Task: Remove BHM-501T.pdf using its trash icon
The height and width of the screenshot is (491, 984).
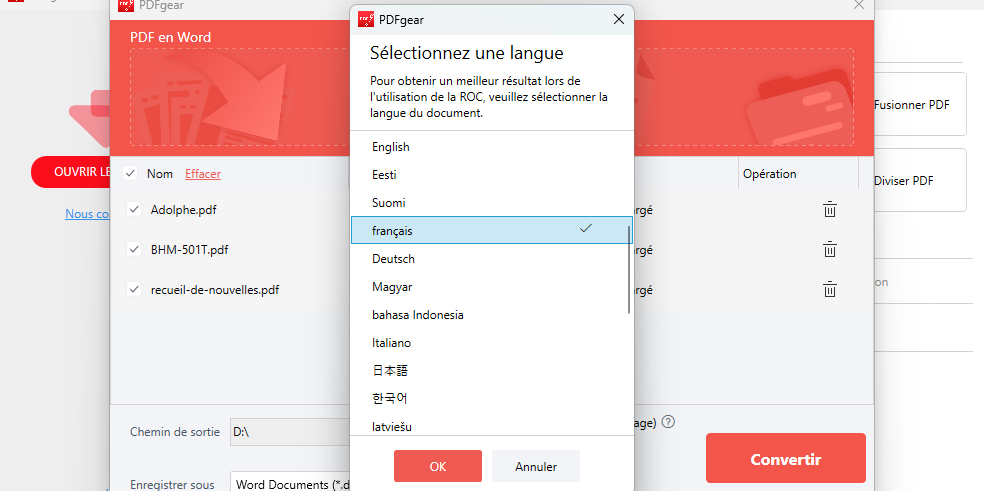Action: [x=830, y=249]
